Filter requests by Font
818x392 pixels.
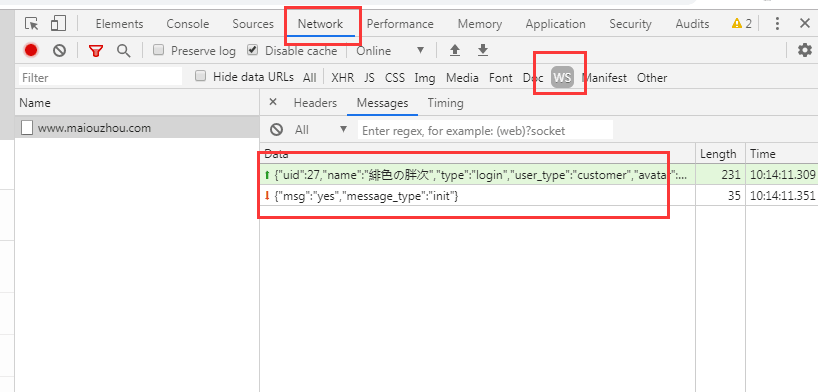(x=501, y=78)
